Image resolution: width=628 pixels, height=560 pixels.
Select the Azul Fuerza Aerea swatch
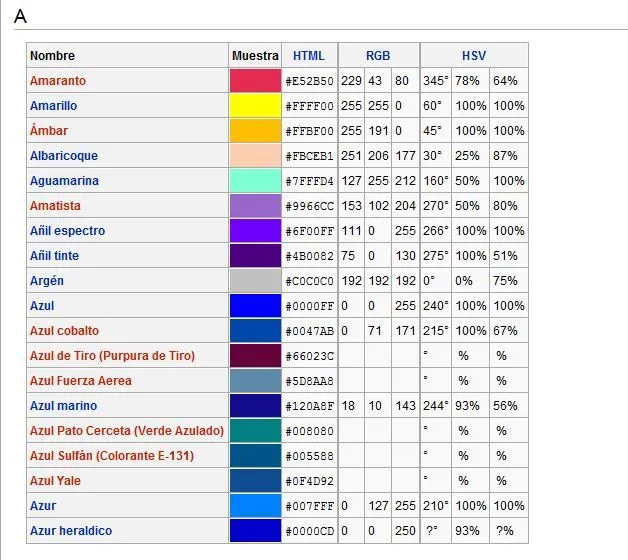click(255, 381)
